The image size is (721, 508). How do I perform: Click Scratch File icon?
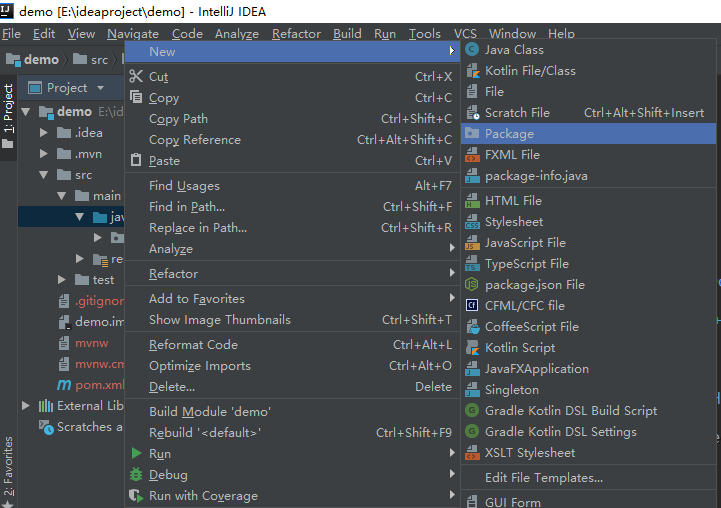pos(472,113)
